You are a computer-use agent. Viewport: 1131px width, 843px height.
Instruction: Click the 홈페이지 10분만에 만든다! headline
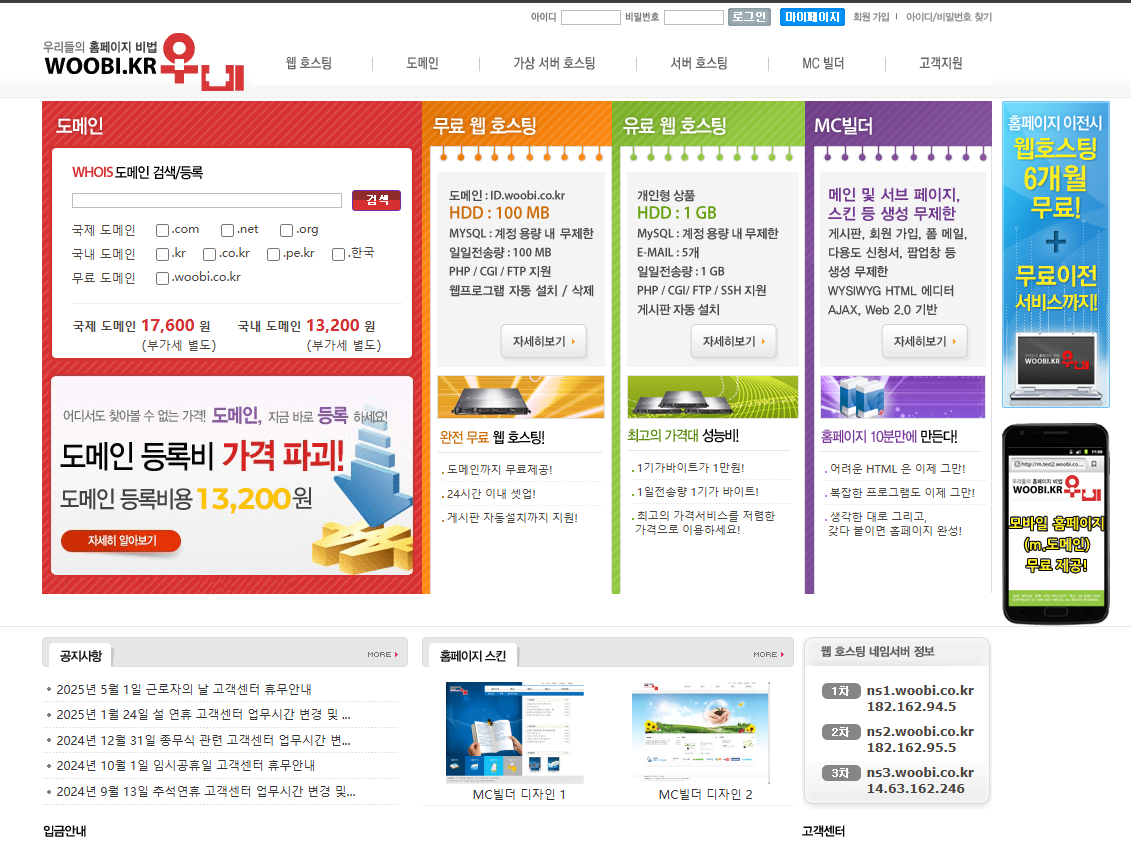click(889, 436)
